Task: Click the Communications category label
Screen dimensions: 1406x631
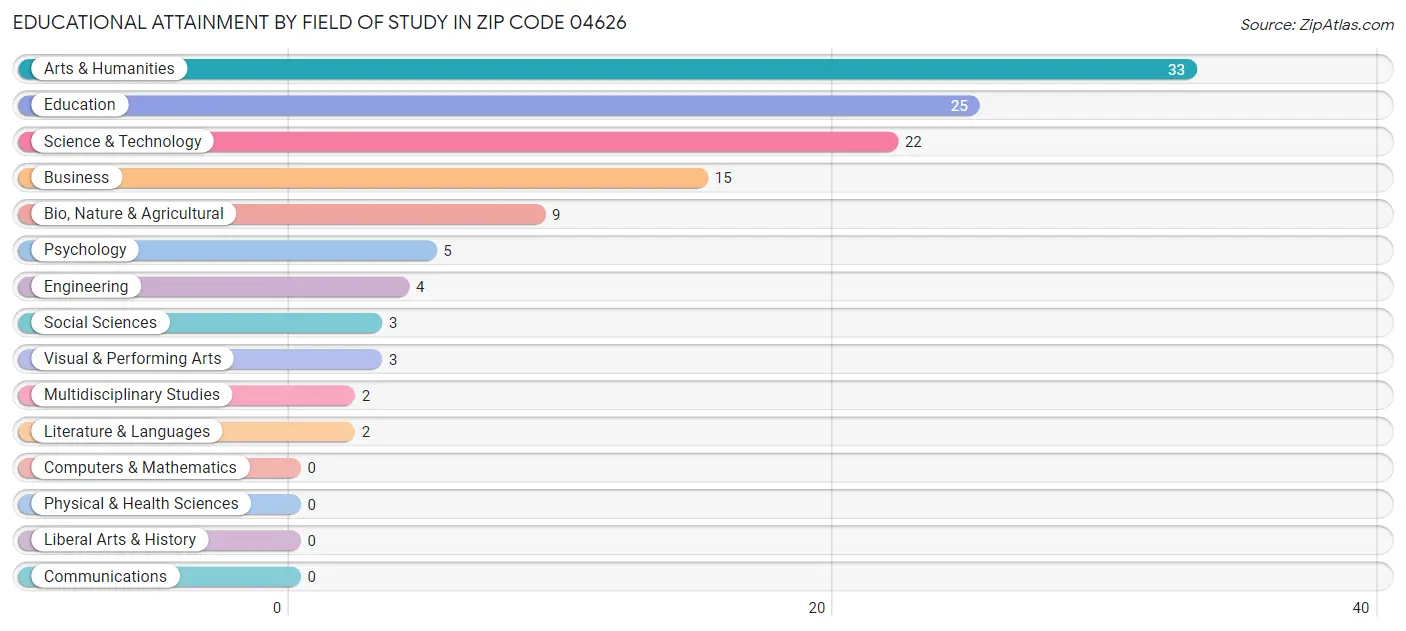Action: (105, 576)
